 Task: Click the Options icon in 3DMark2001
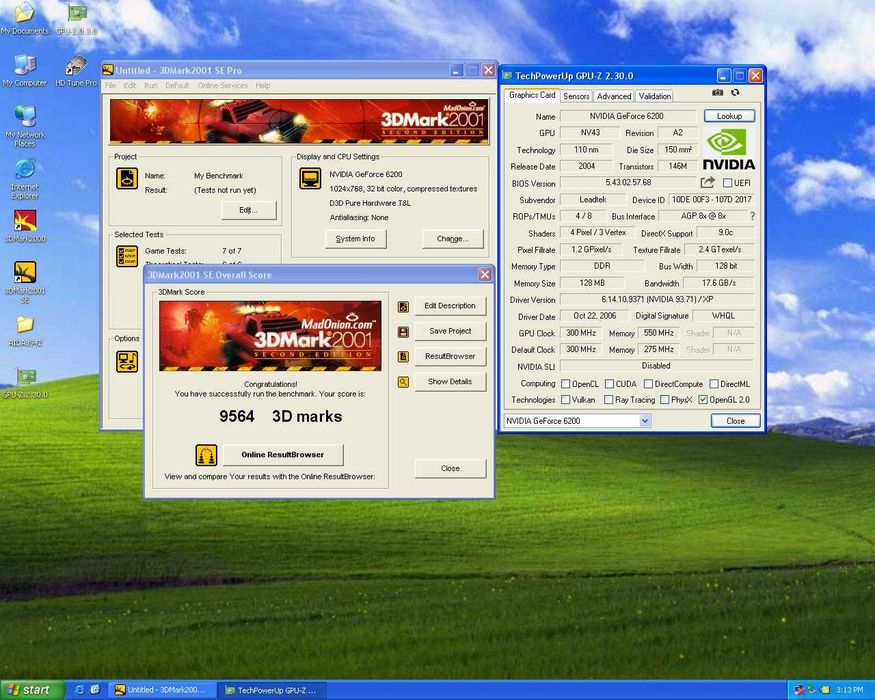click(x=127, y=361)
